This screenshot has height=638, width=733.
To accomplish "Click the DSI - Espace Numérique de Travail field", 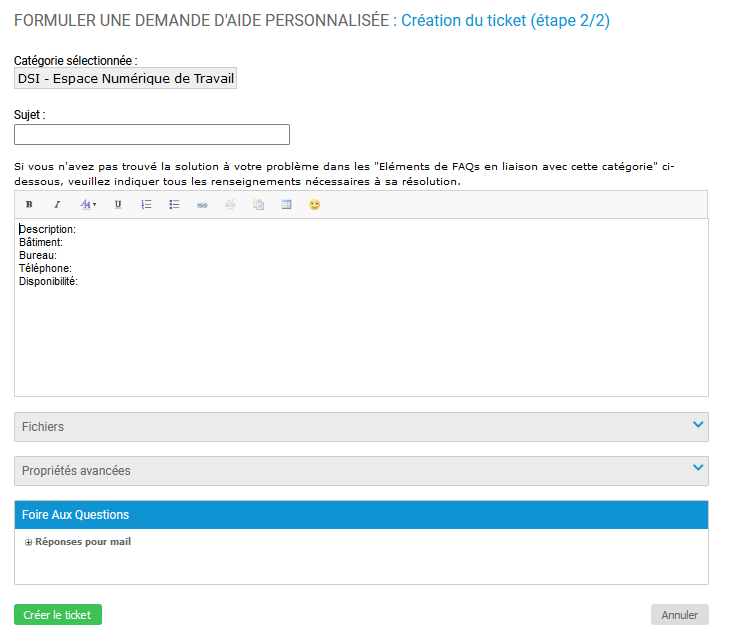I will [x=126, y=79].
